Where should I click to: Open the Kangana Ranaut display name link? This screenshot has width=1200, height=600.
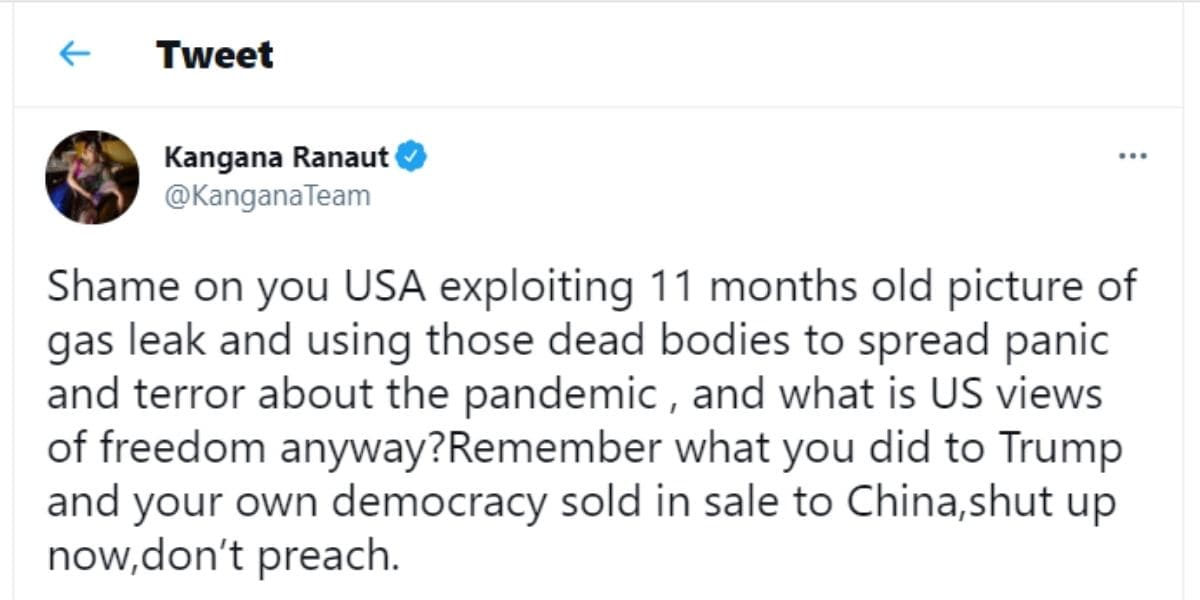click(277, 157)
